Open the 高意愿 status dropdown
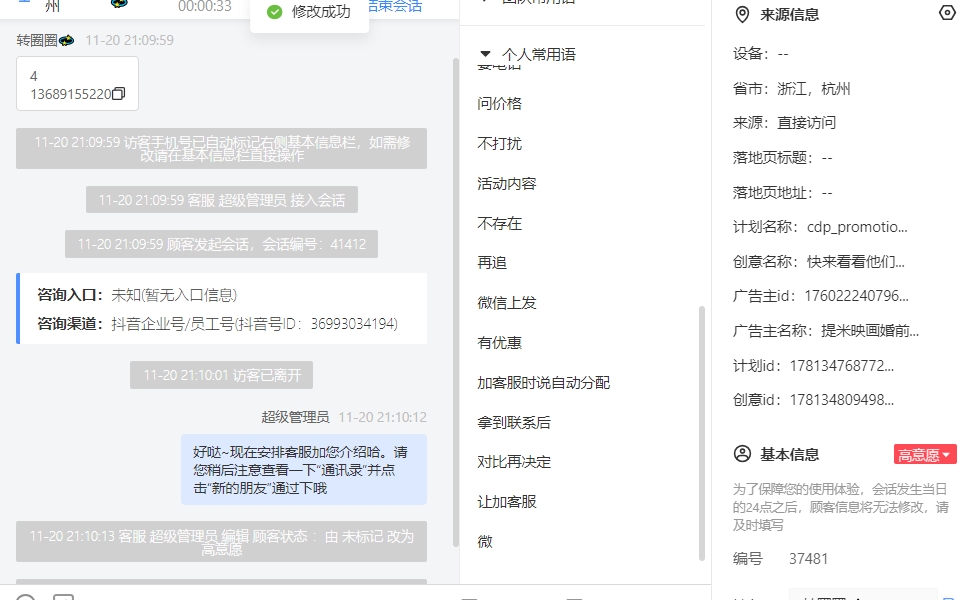Viewport: 978px width, 600px height. (x=925, y=455)
